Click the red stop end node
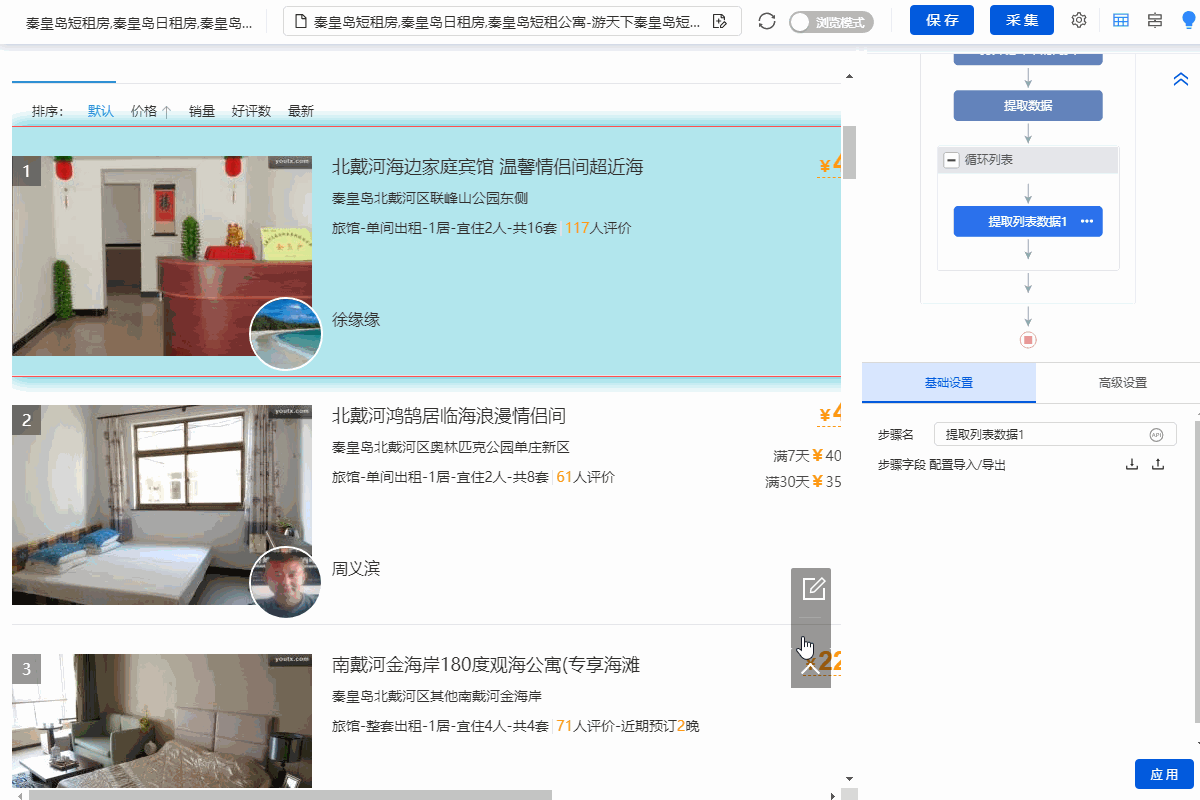Image resolution: width=1200 pixels, height=800 pixels. [x=1028, y=340]
